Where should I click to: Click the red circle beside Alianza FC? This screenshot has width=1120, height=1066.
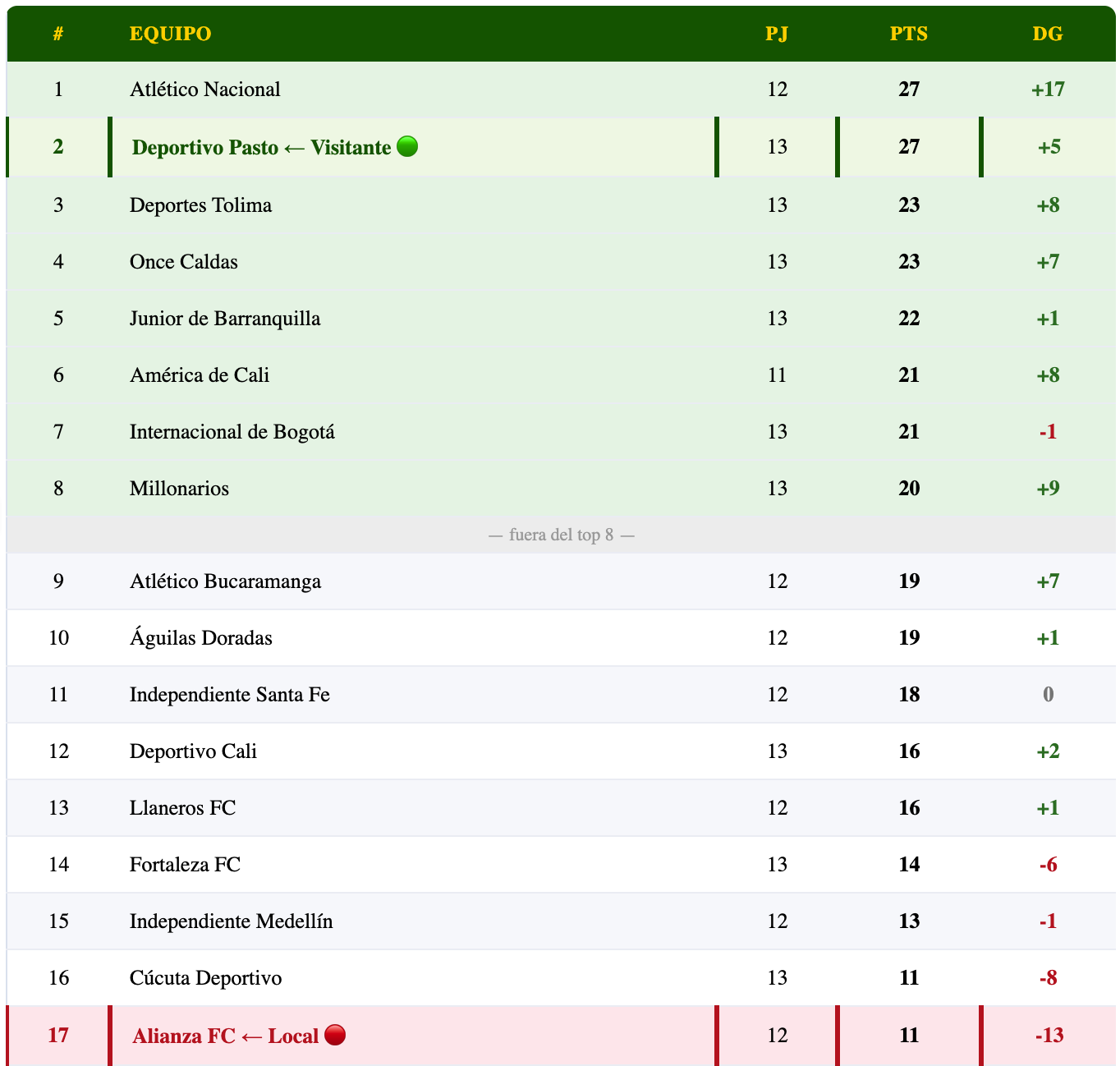click(x=335, y=1035)
